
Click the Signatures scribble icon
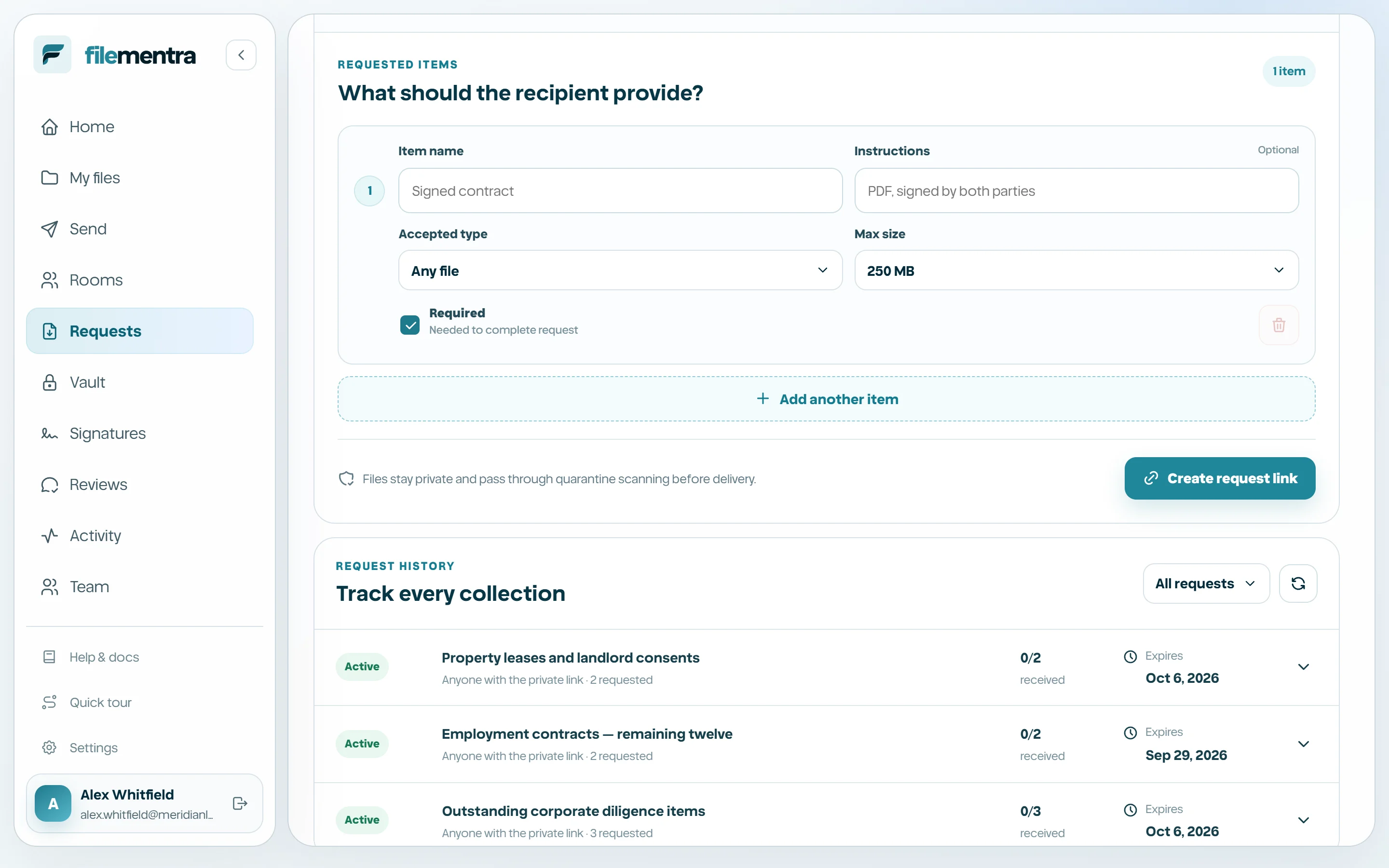[50, 434]
